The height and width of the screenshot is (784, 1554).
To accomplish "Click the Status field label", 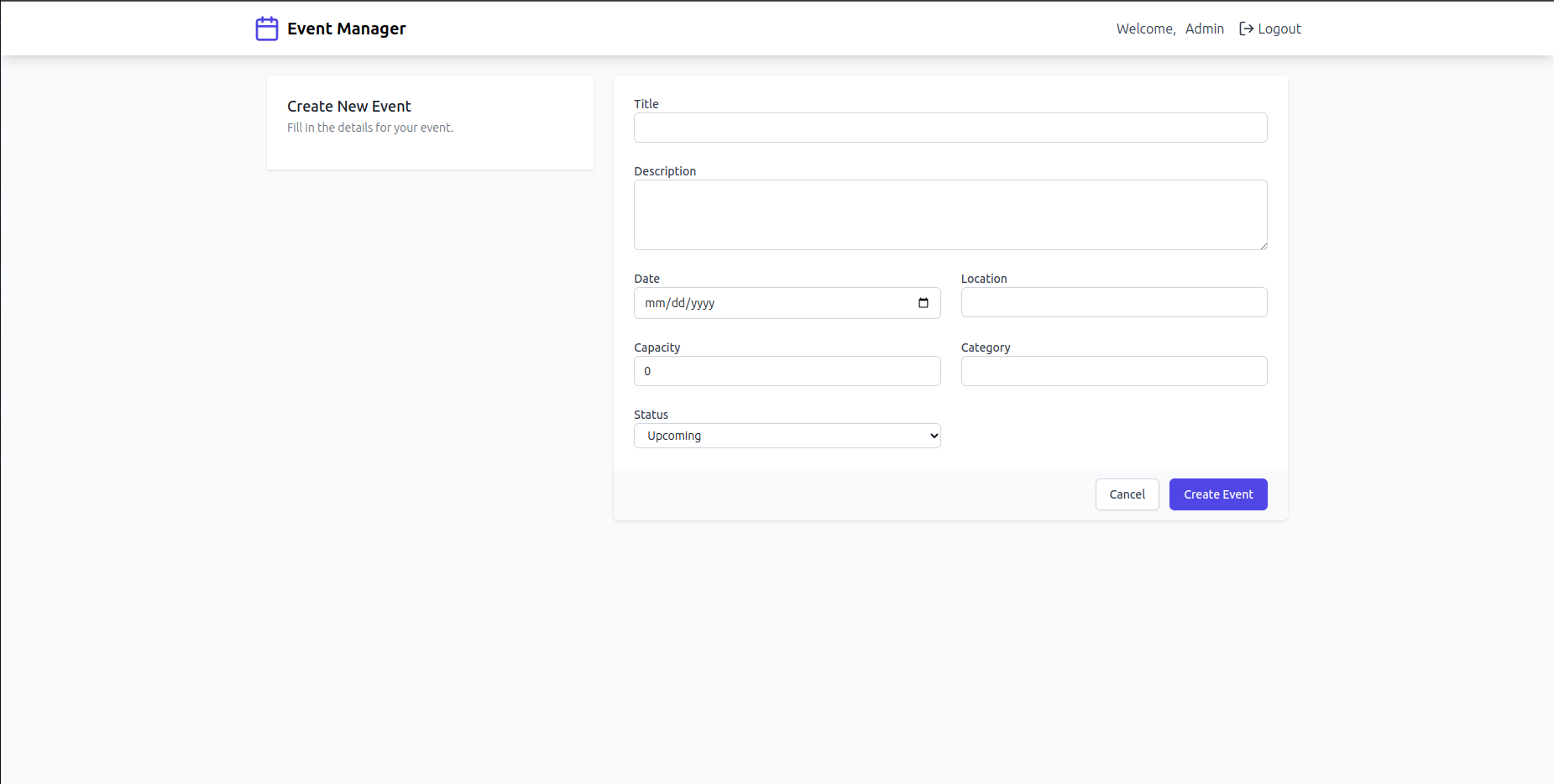I will pos(651,415).
